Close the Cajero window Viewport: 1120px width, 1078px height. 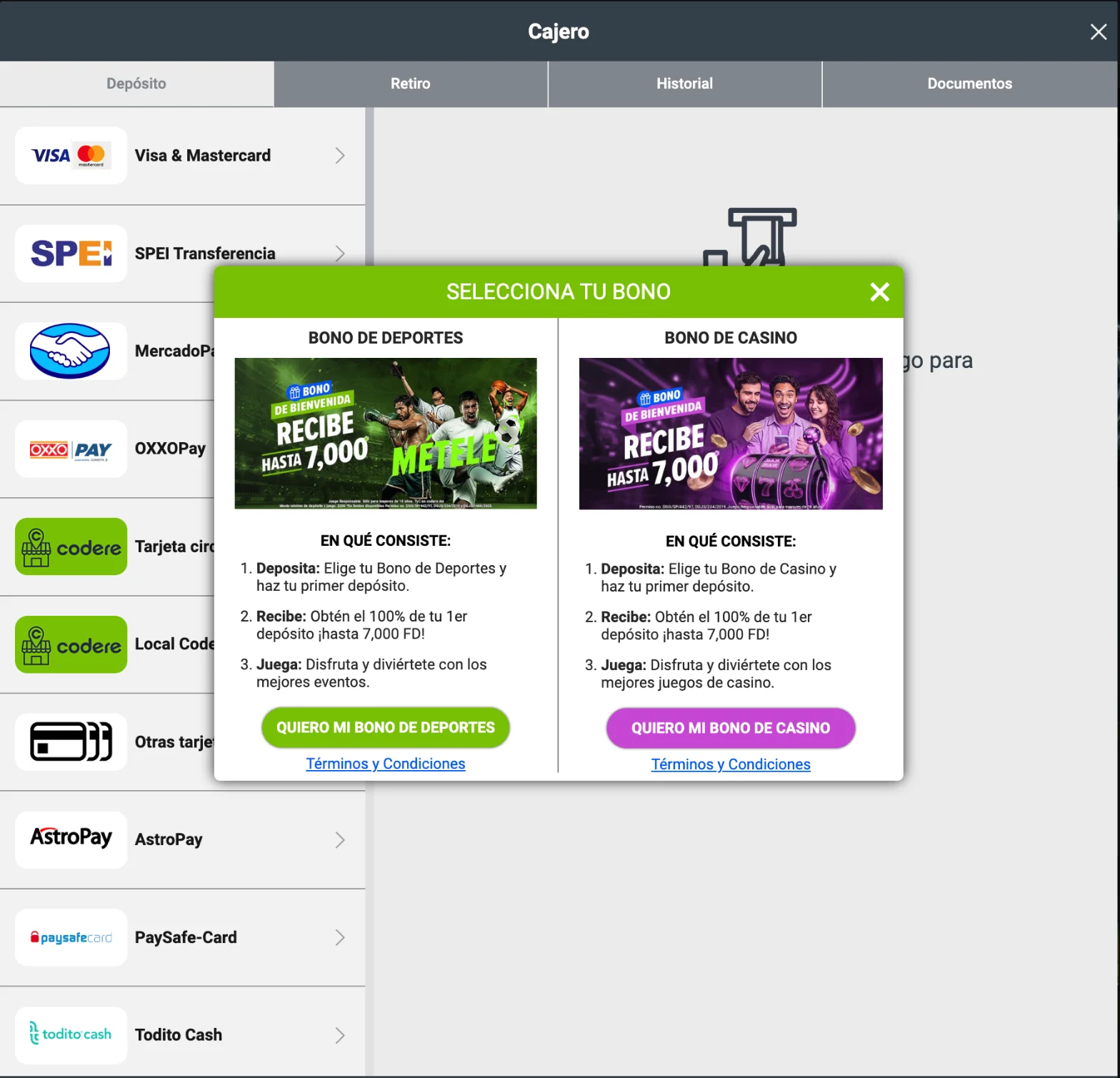click(x=1099, y=31)
